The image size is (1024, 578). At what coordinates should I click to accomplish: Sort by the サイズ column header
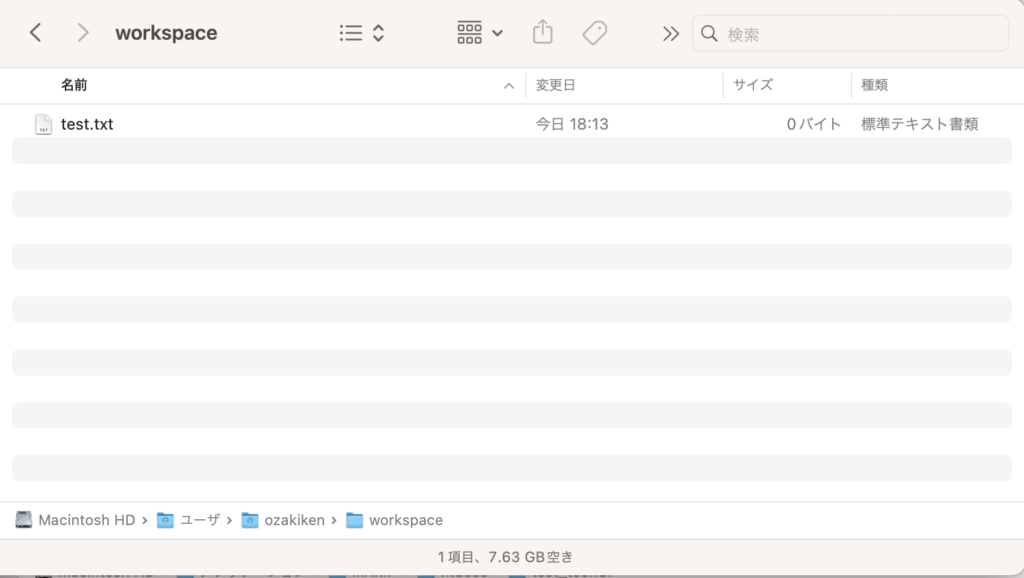753,86
